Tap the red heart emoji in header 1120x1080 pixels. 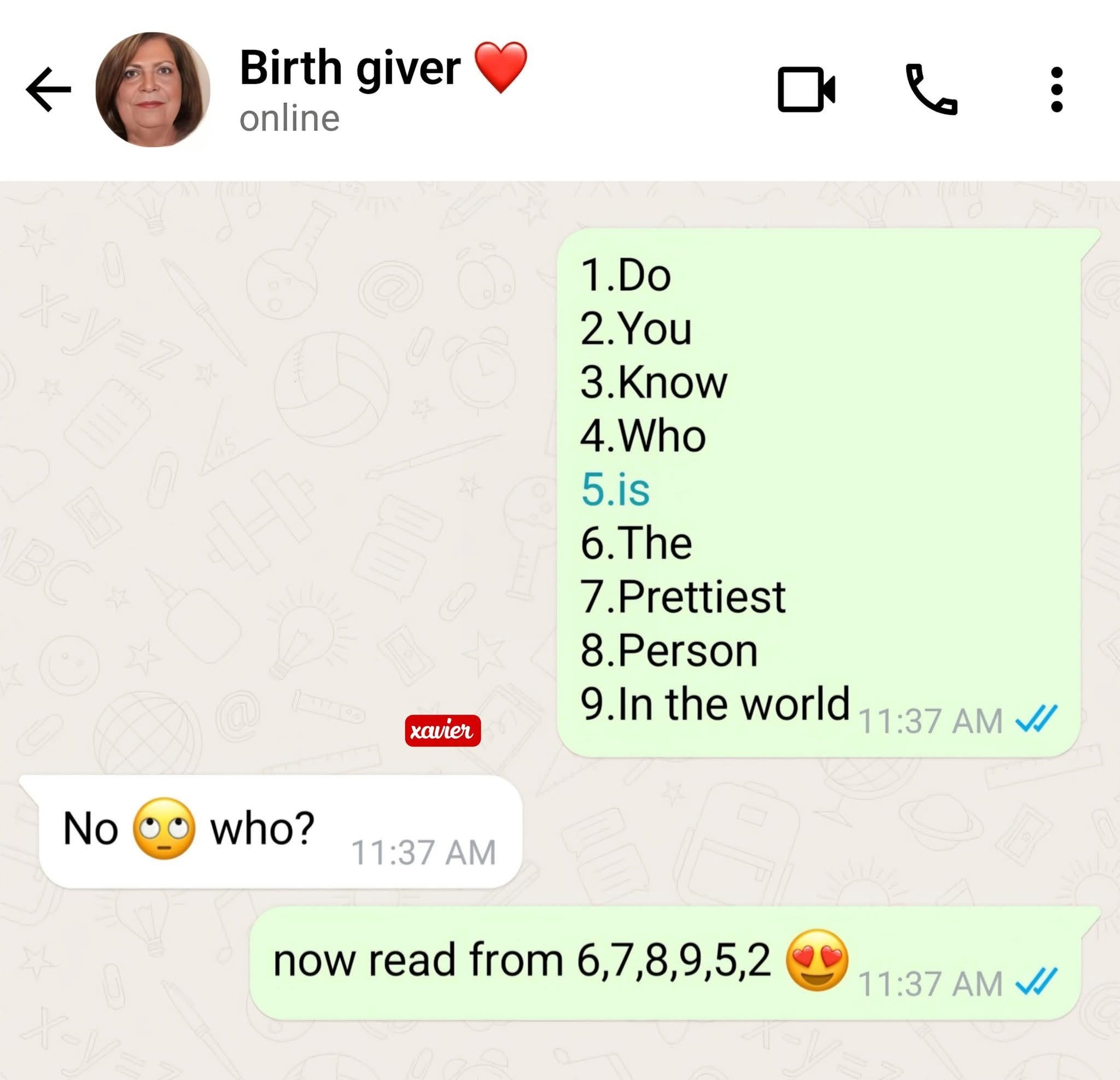501,67
